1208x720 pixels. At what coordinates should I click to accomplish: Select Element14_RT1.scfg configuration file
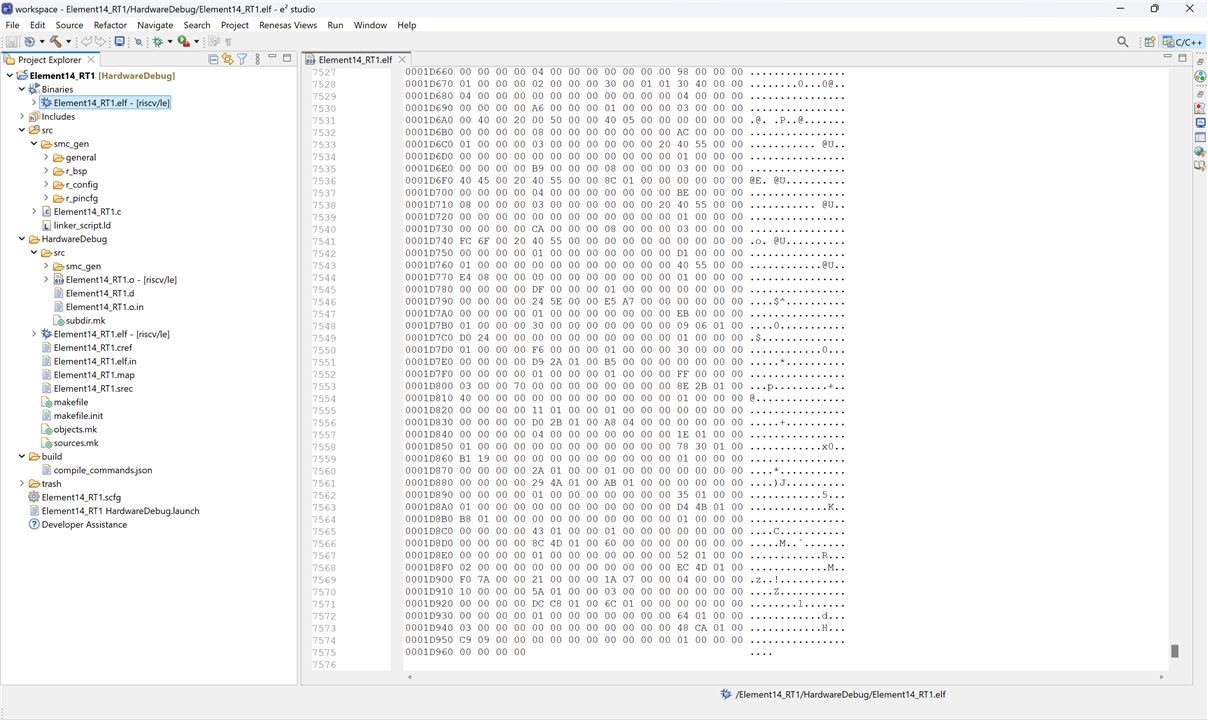81,497
